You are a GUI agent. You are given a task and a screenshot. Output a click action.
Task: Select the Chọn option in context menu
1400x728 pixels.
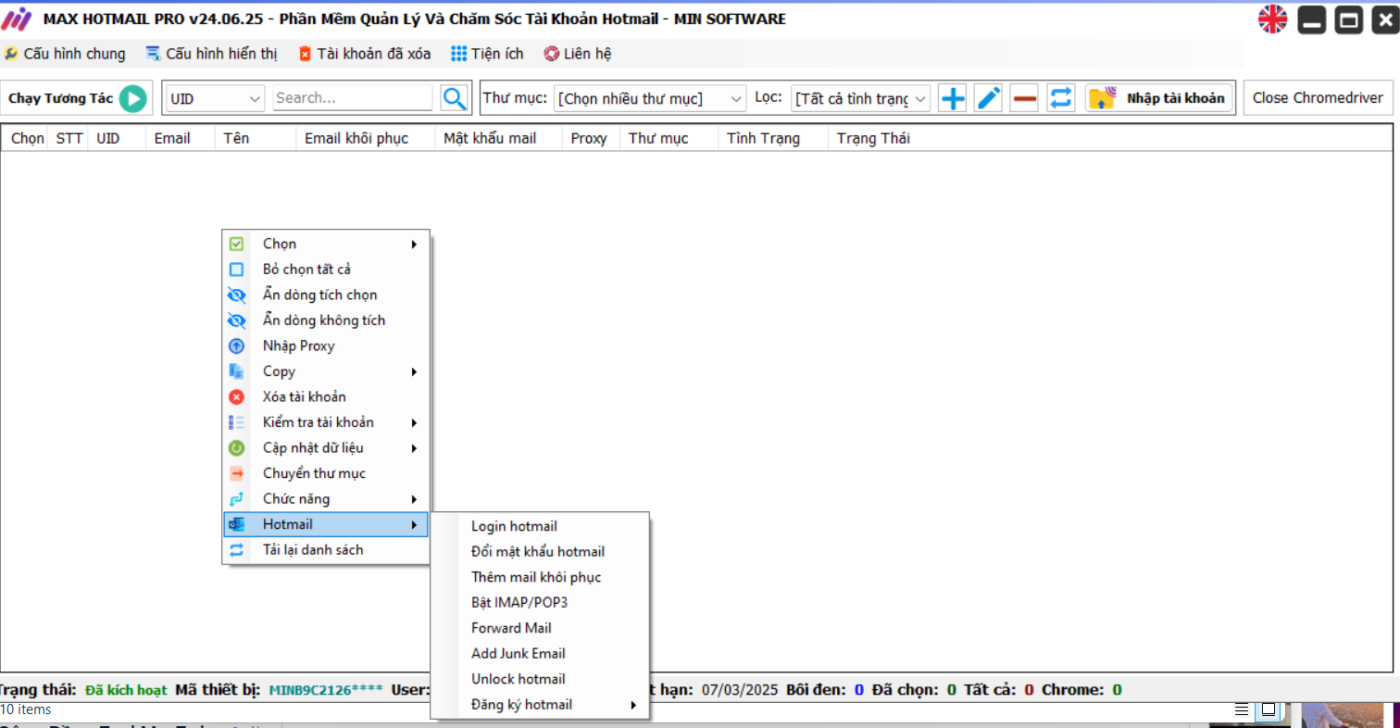click(x=278, y=243)
